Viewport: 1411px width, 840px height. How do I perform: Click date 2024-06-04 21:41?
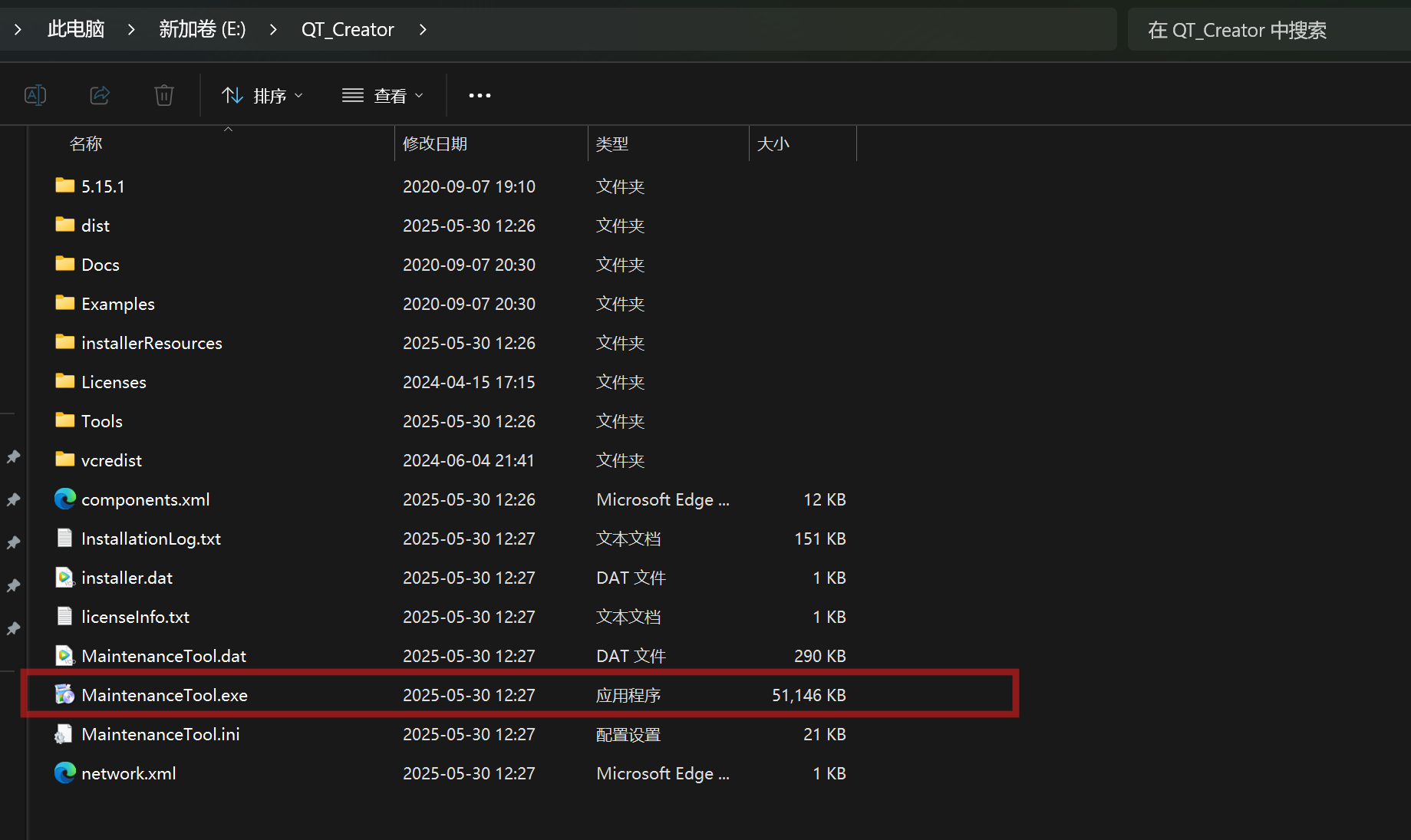(x=469, y=460)
